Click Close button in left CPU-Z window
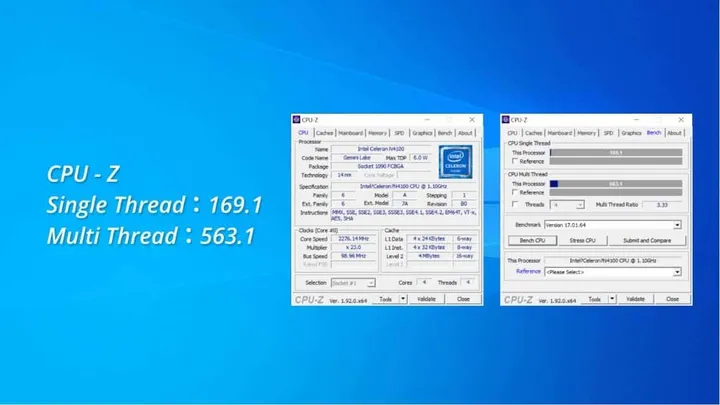The height and width of the screenshot is (405, 720). pos(463,299)
